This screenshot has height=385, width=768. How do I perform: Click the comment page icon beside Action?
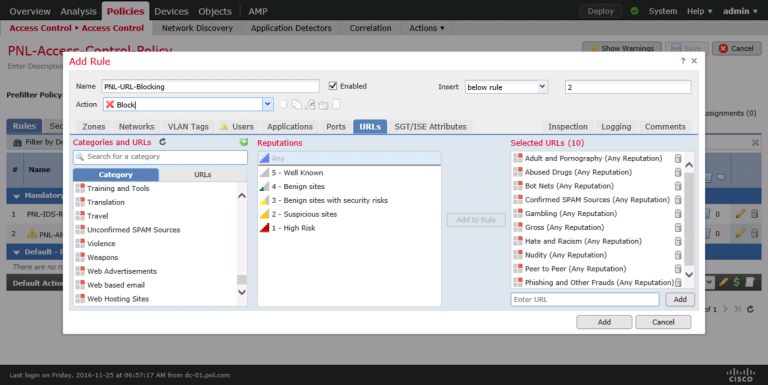click(336, 104)
